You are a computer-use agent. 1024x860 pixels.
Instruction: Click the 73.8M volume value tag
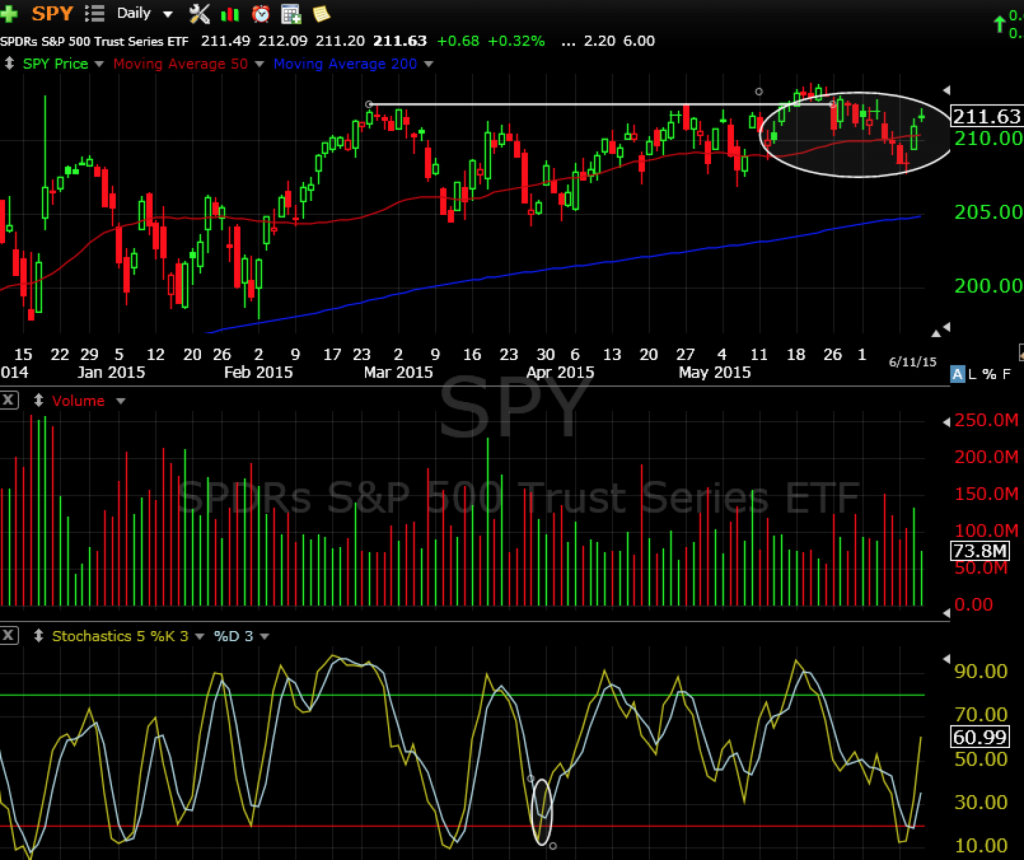980,550
